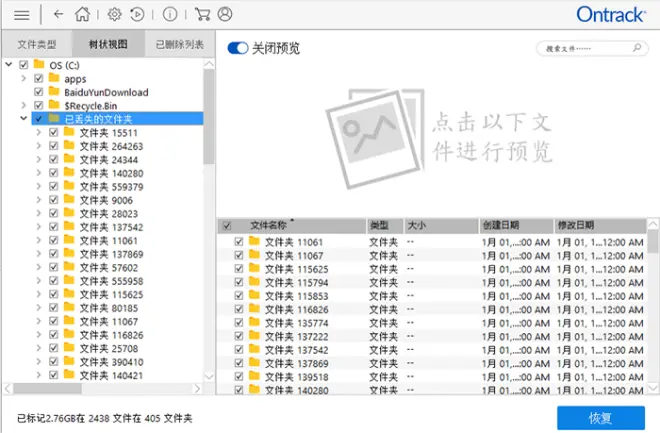Uncheck the apps folder checkbox
The height and width of the screenshot is (433, 660).
coord(39,79)
